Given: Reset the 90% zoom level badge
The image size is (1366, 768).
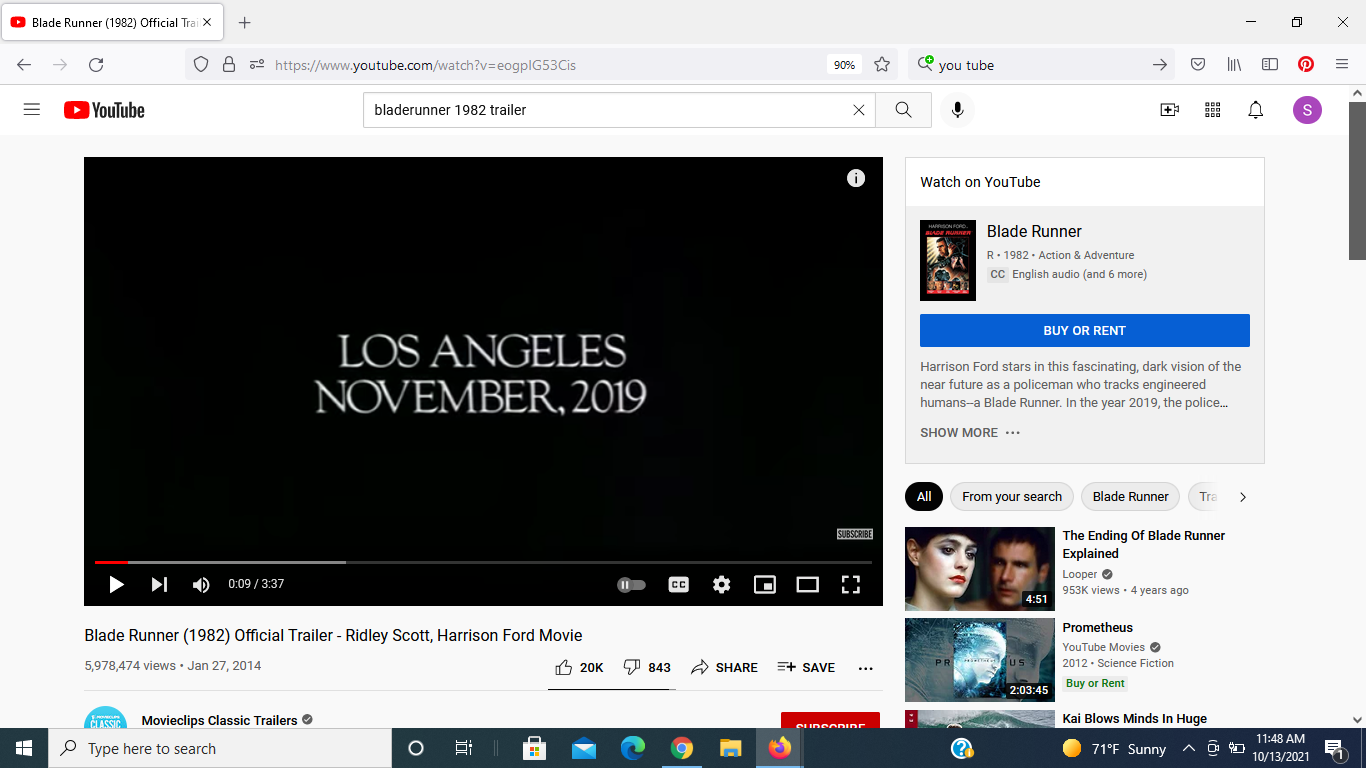Looking at the screenshot, I should [844, 65].
